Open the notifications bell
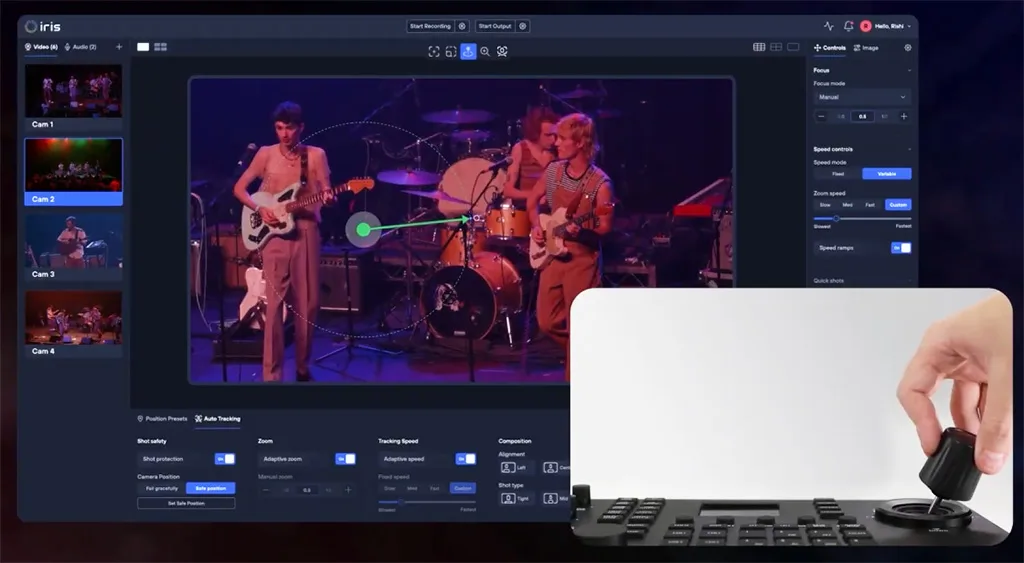 [x=848, y=26]
